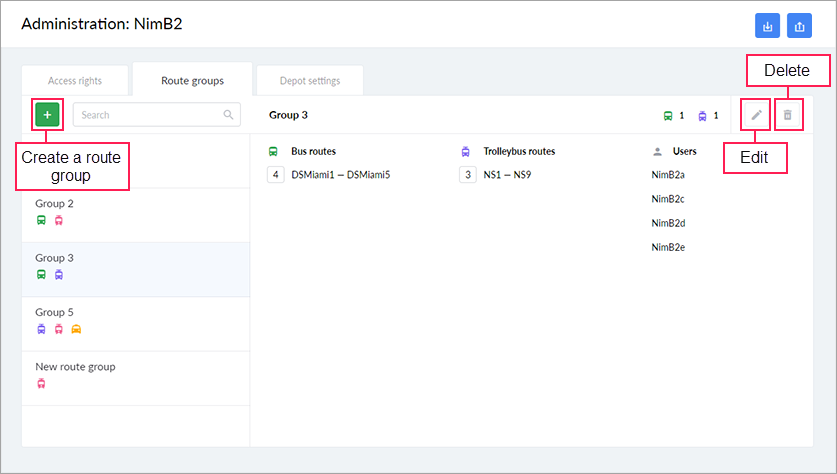Select Group 5 in the list
This screenshot has height=474, width=837.
[x=54, y=312]
